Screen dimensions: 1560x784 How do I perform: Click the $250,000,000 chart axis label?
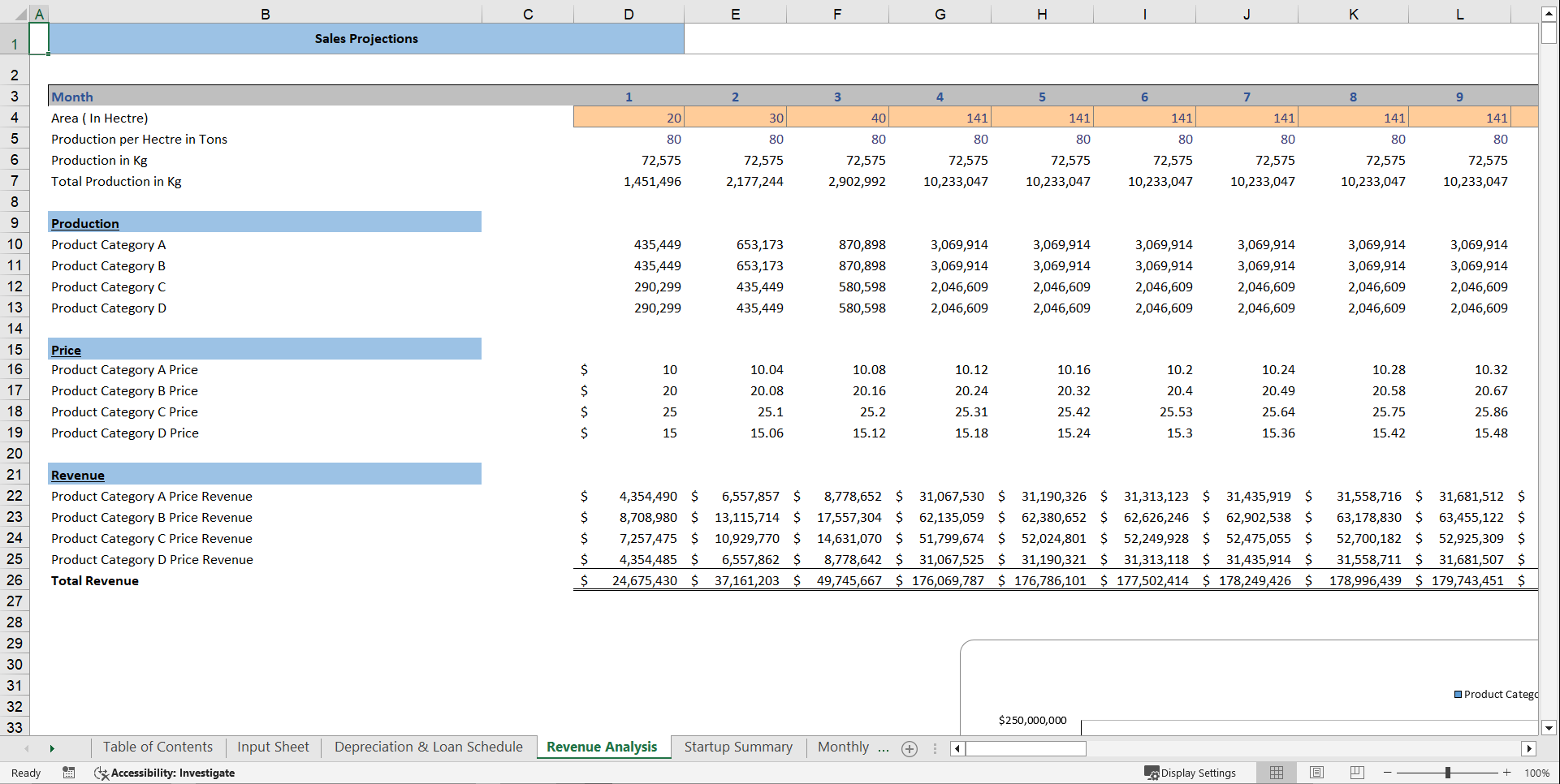coord(1032,720)
